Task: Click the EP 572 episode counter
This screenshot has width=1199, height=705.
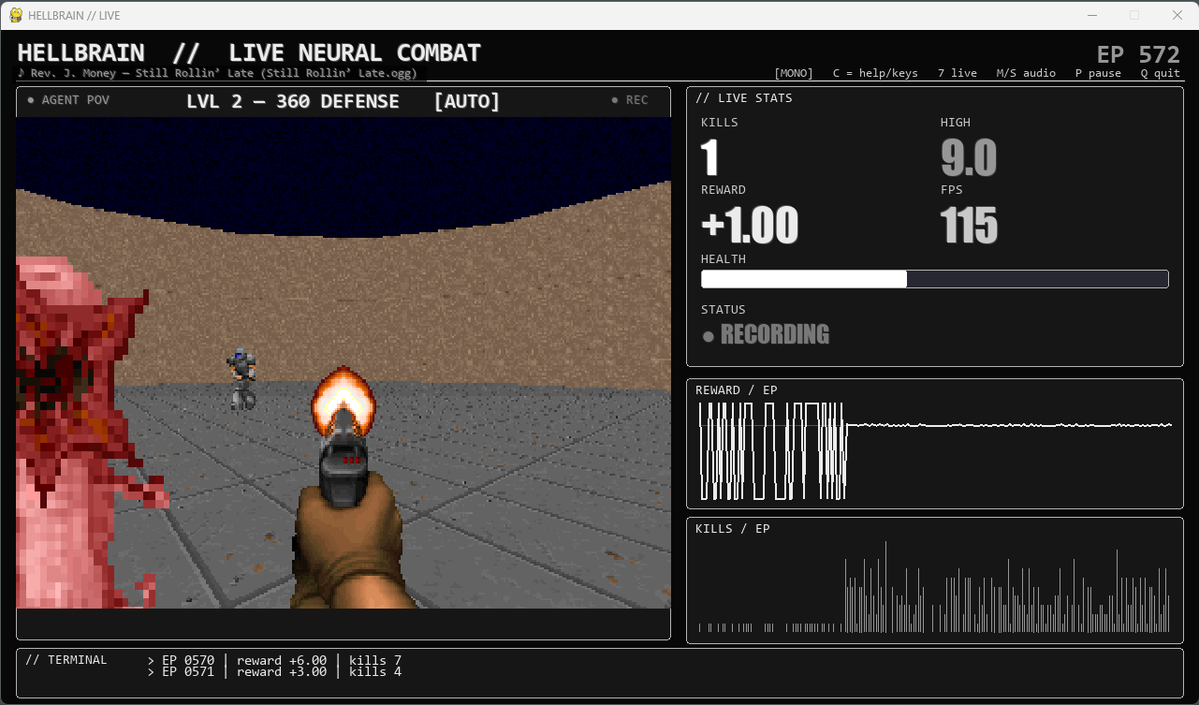Action: coord(1138,54)
